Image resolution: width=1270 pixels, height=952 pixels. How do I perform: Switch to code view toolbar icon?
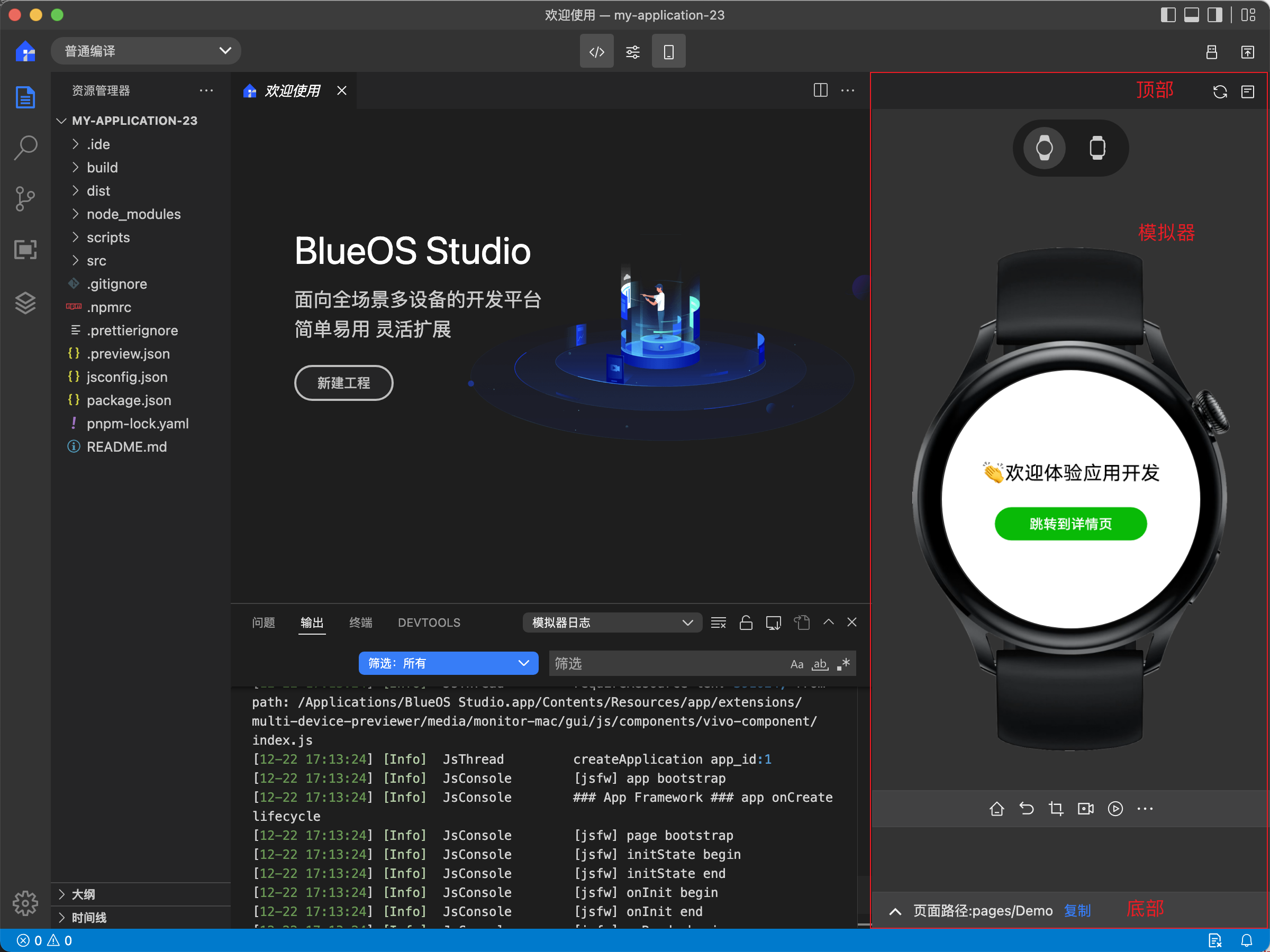(x=596, y=52)
